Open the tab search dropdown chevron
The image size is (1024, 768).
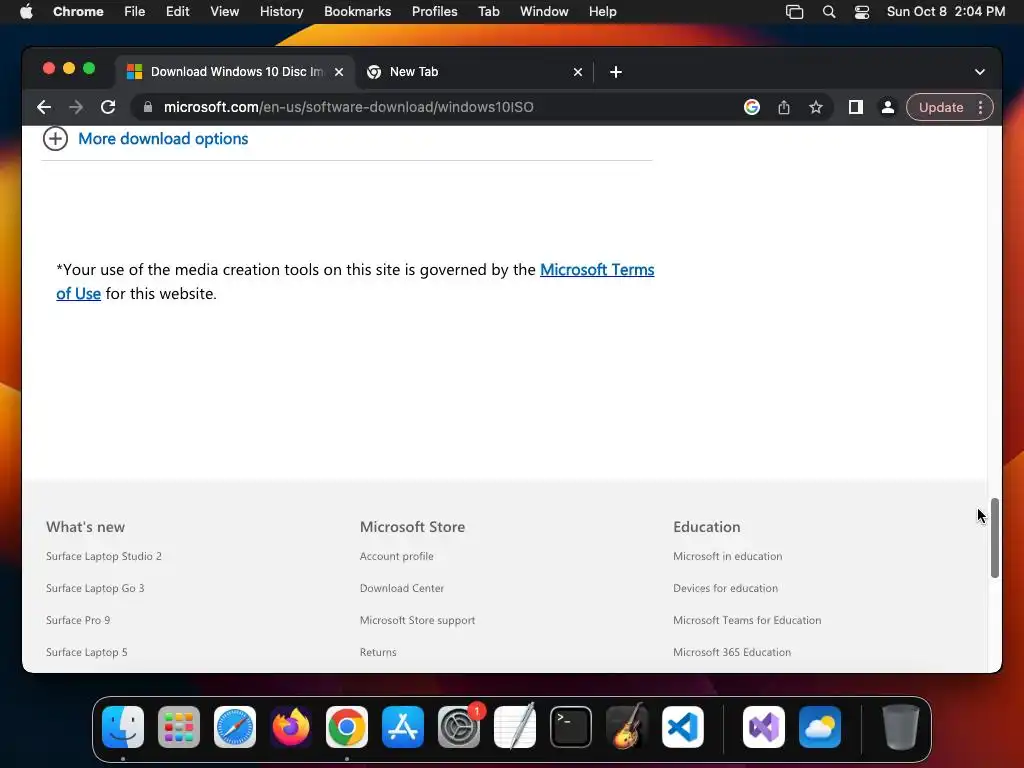click(980, 72)
